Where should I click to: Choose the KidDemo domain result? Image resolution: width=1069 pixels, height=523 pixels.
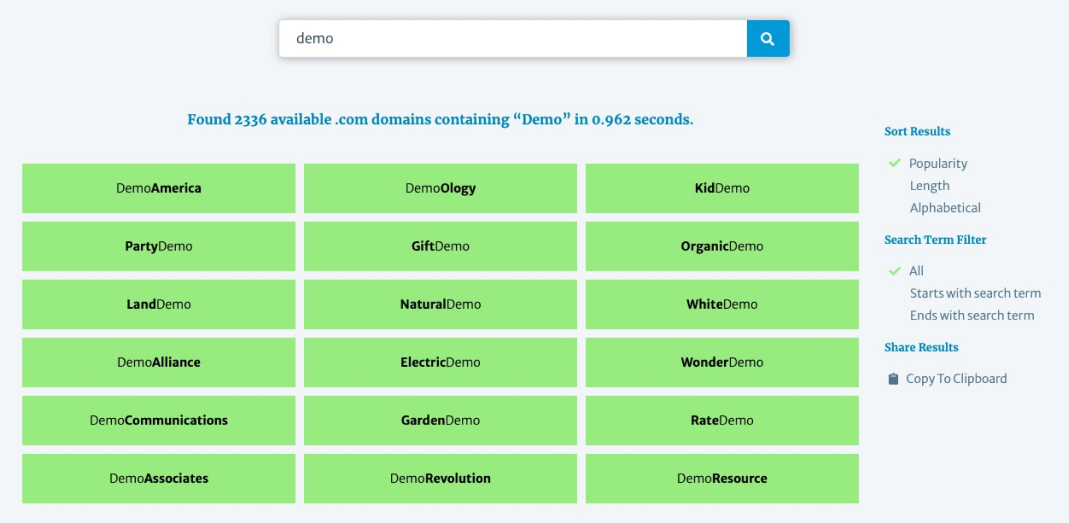(x=722, y=188)
